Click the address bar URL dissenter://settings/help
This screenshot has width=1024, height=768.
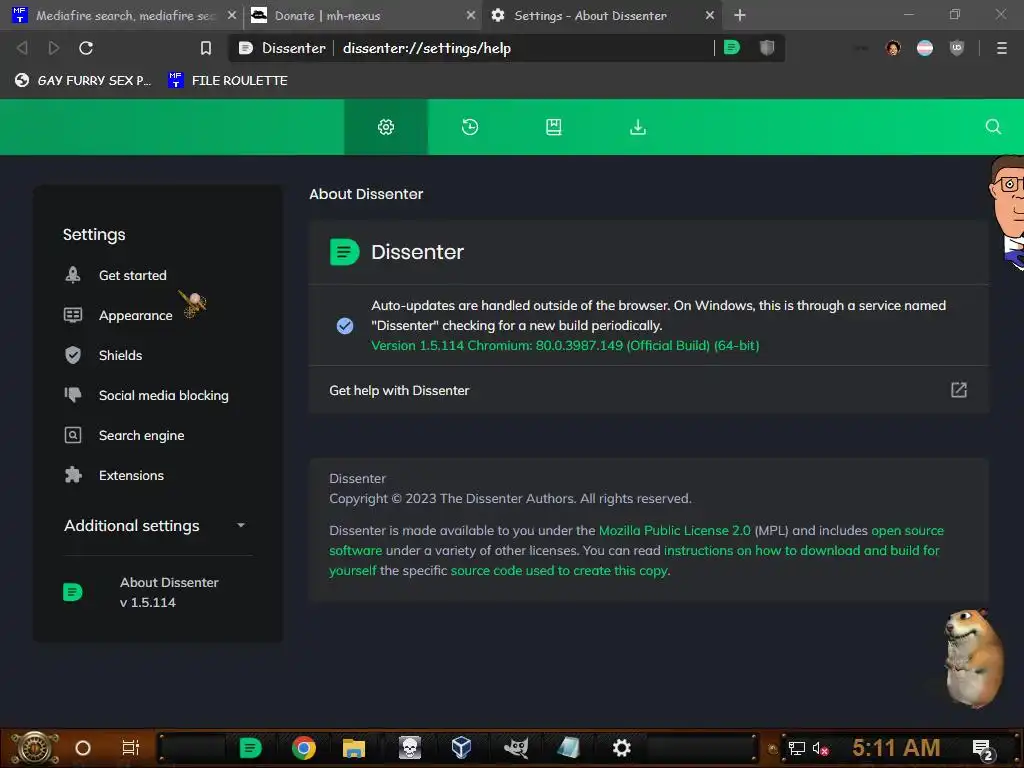(x=427, y=48)
